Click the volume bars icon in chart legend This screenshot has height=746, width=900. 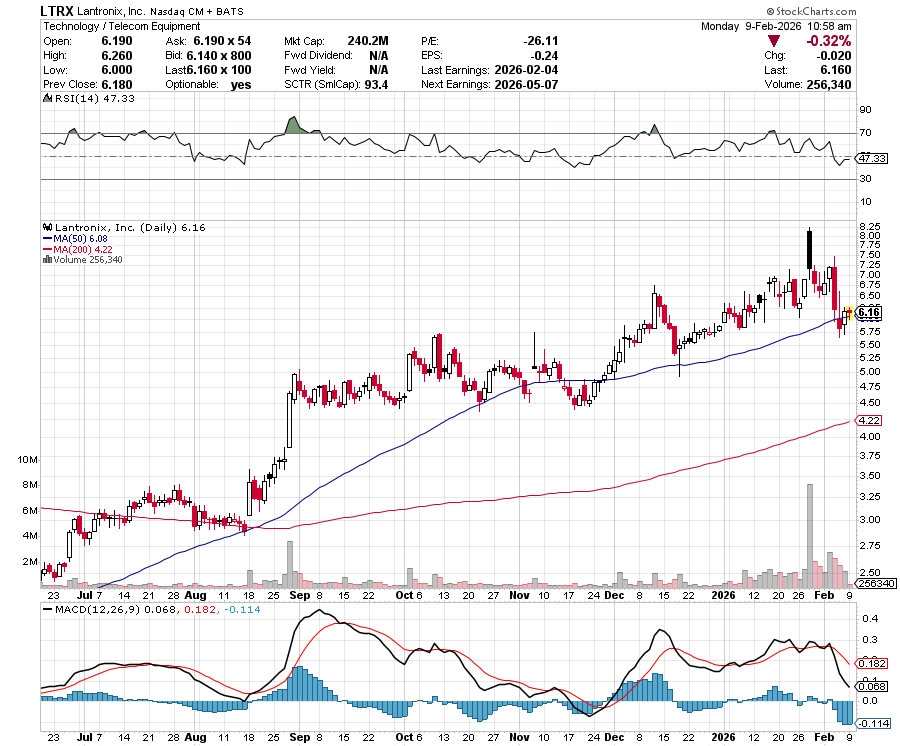coord(48,259)
